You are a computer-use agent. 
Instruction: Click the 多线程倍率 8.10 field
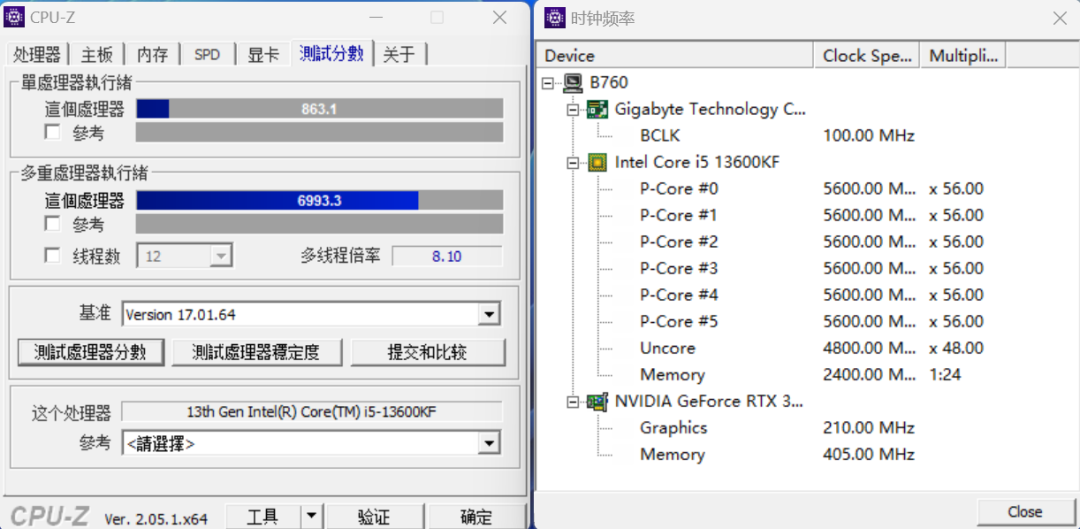447,257
